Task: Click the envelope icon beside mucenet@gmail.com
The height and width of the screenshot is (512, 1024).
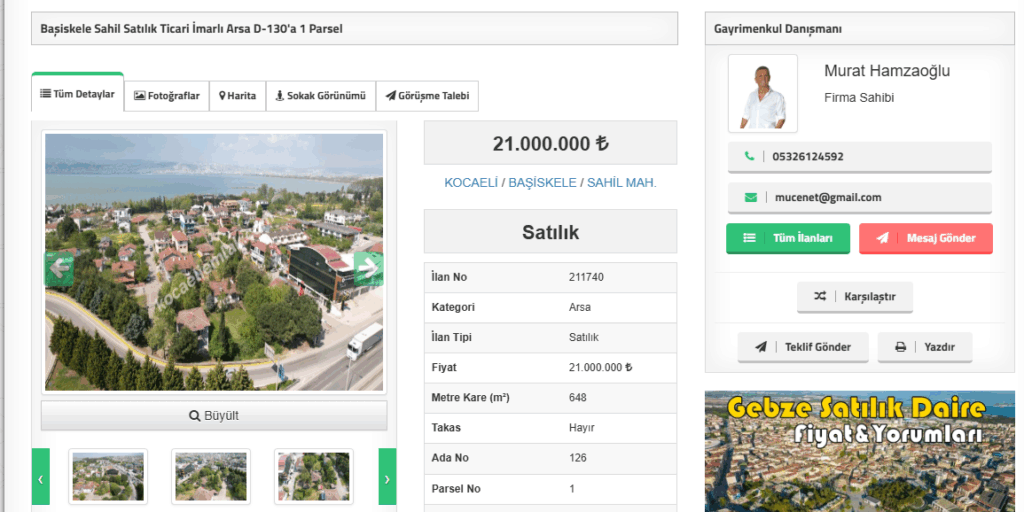Action: (750, 198)
